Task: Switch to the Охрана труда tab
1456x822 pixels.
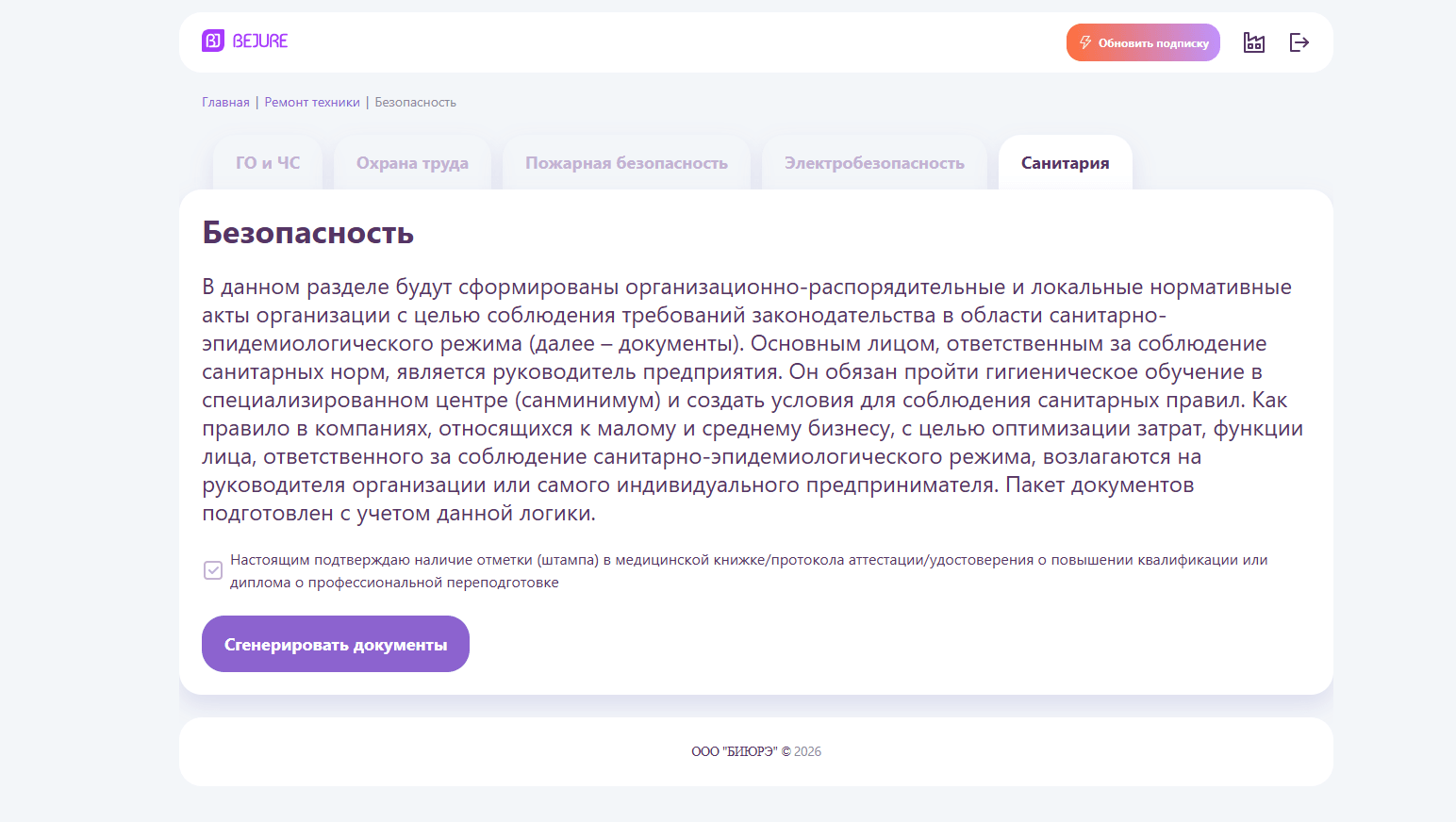Action: tap(412, 163)
